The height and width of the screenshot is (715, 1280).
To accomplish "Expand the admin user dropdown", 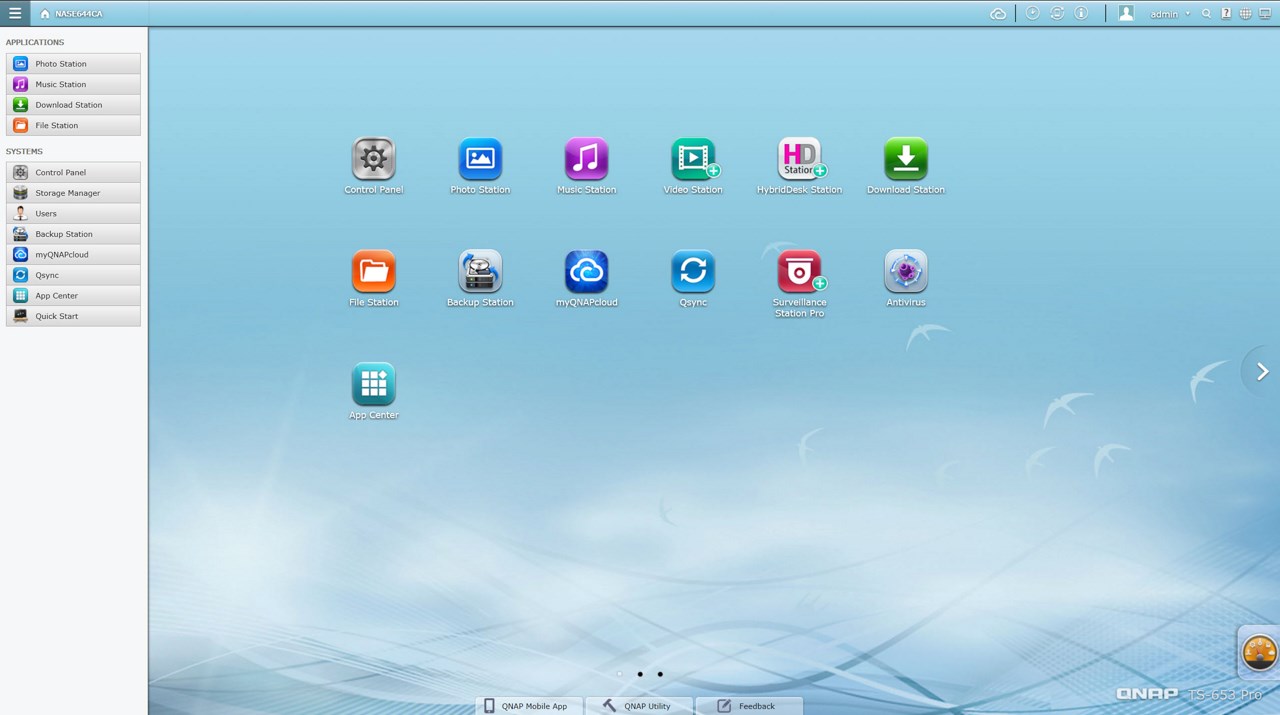I will [x=1170, y=14].
